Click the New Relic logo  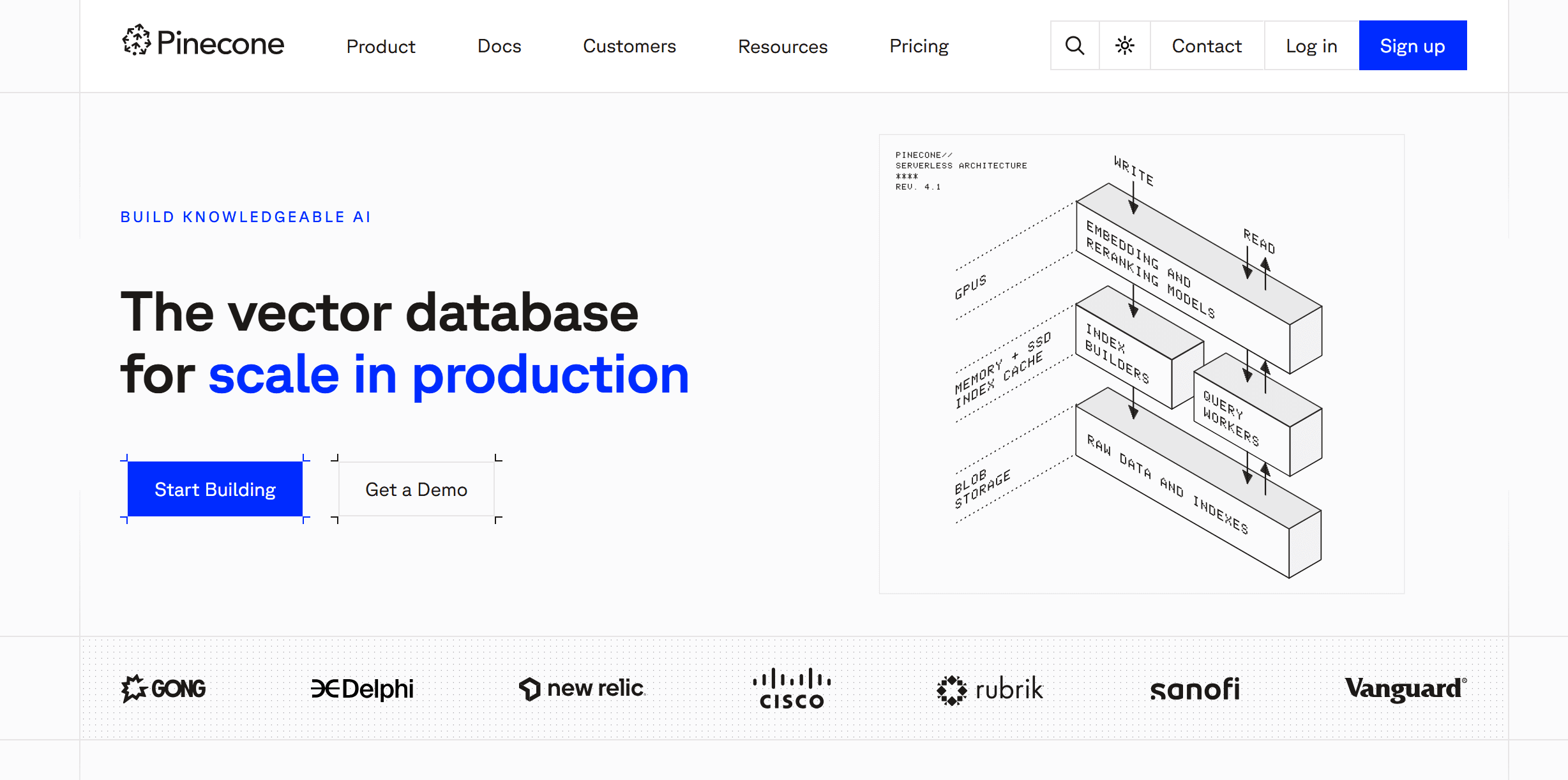pyautogui.click(x=582, y=689)
